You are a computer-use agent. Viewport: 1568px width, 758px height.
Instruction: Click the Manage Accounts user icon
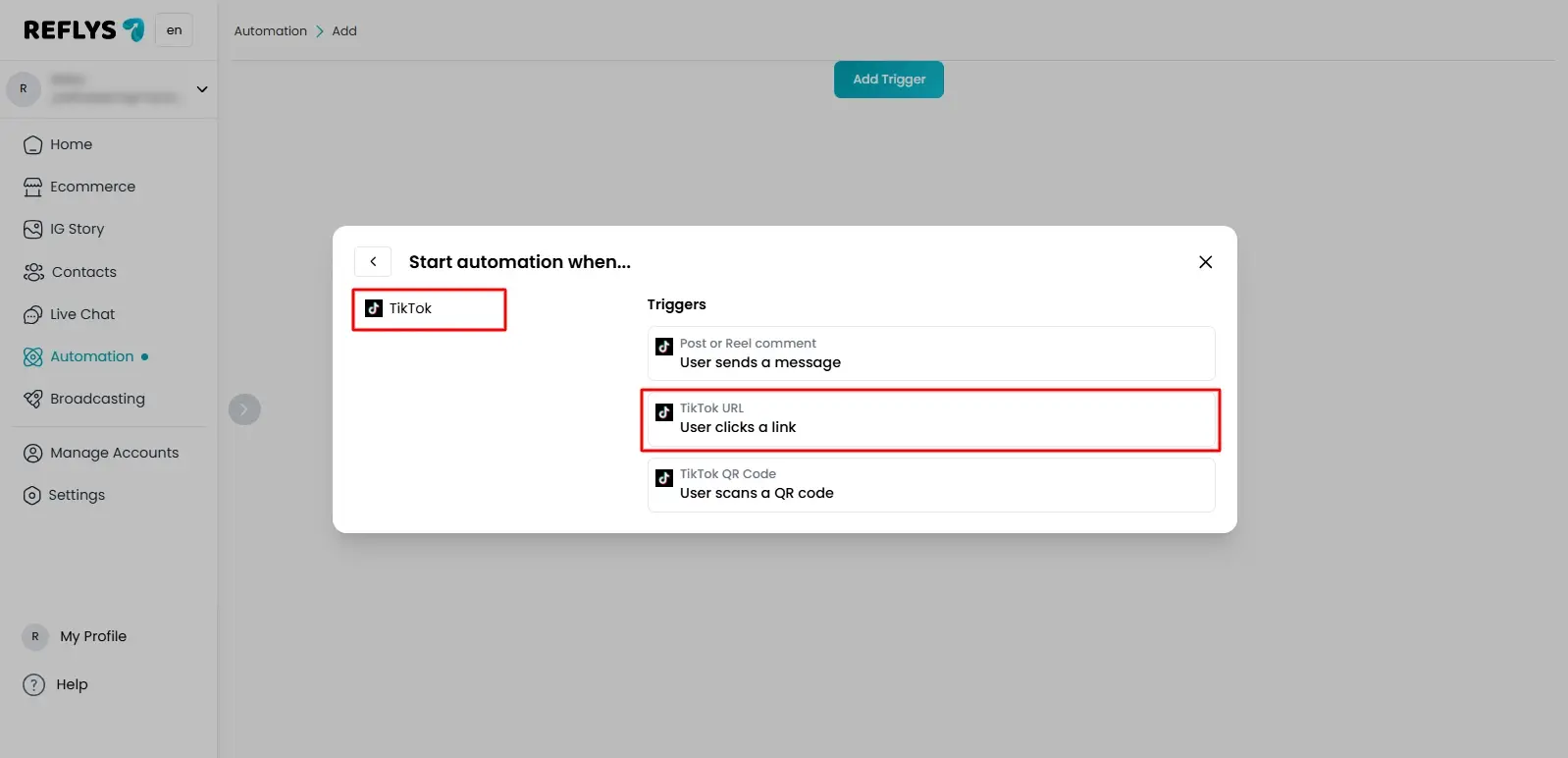32,453
